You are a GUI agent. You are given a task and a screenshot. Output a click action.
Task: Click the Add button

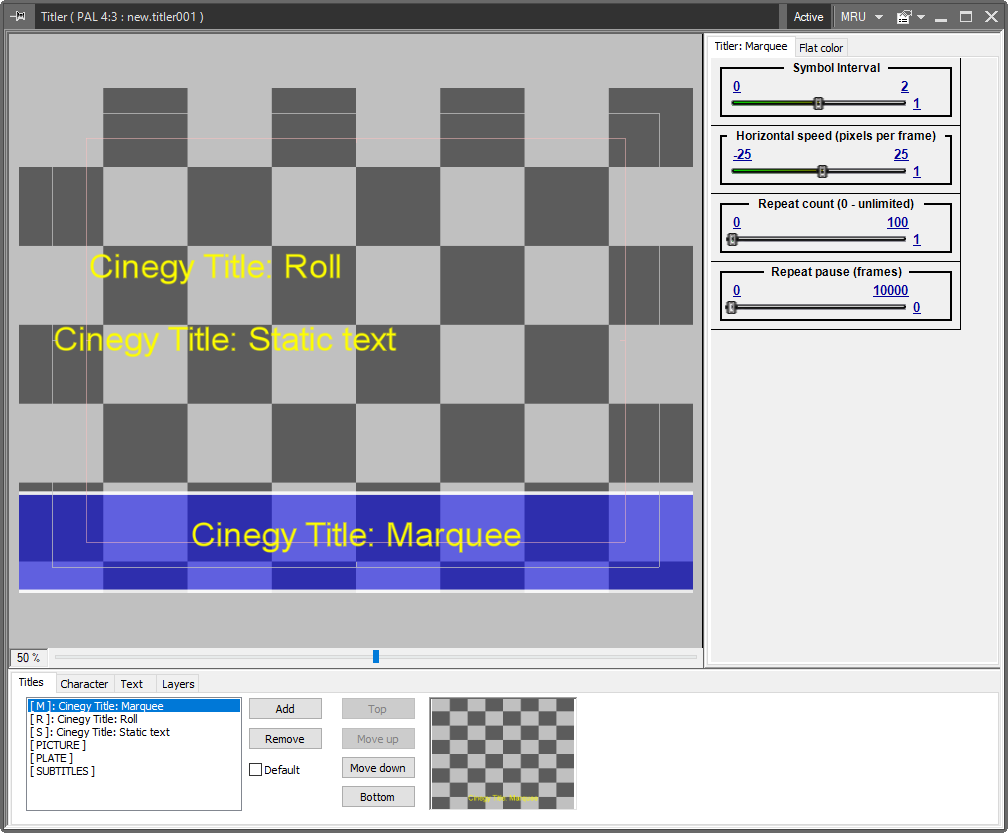coord(285,709)
